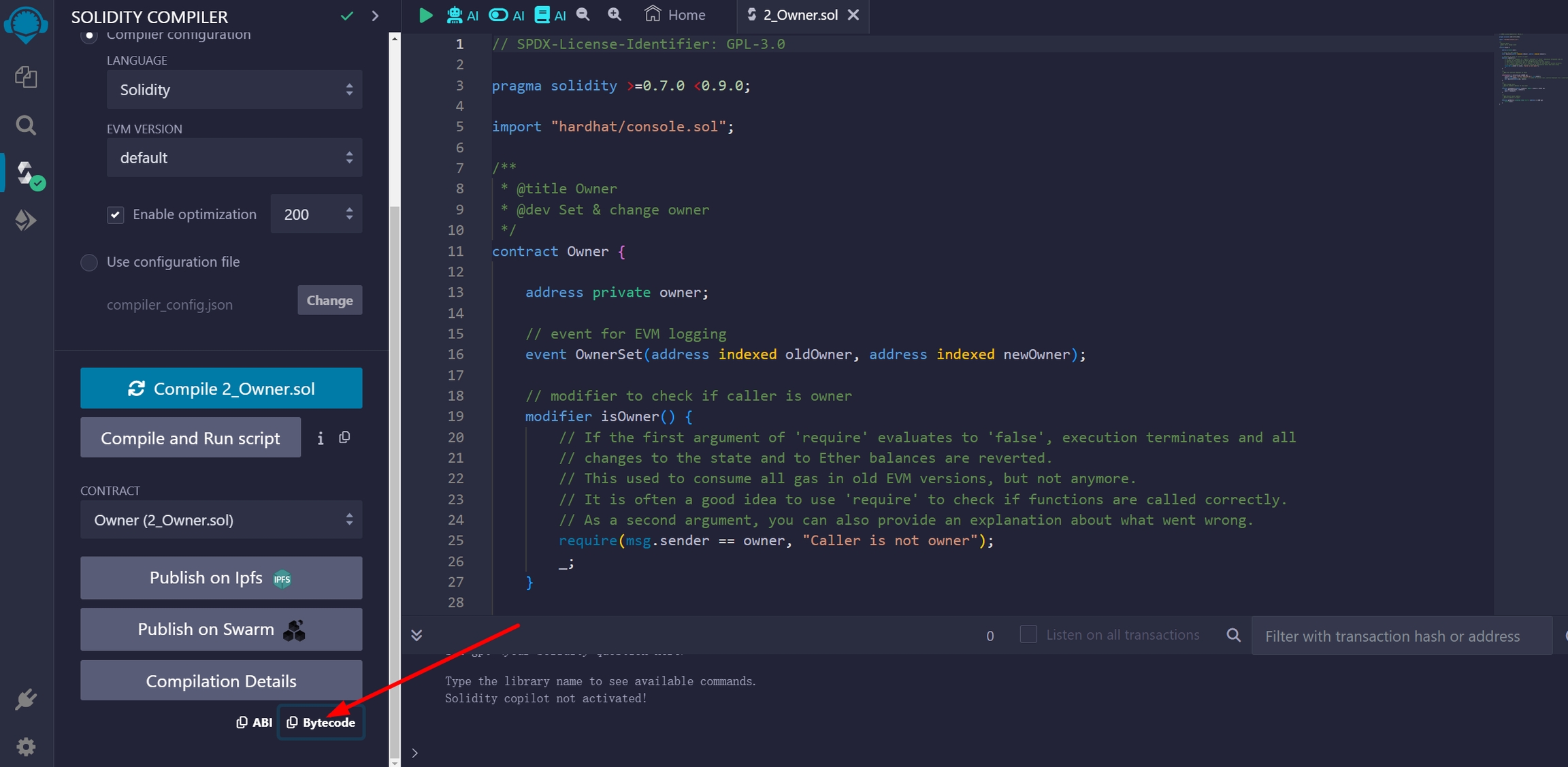This screenshot has height=767, width=1568.
Task: Open the Contract dropdown showing Owner (2_Owner.sol)
Action: pos(221,520)
